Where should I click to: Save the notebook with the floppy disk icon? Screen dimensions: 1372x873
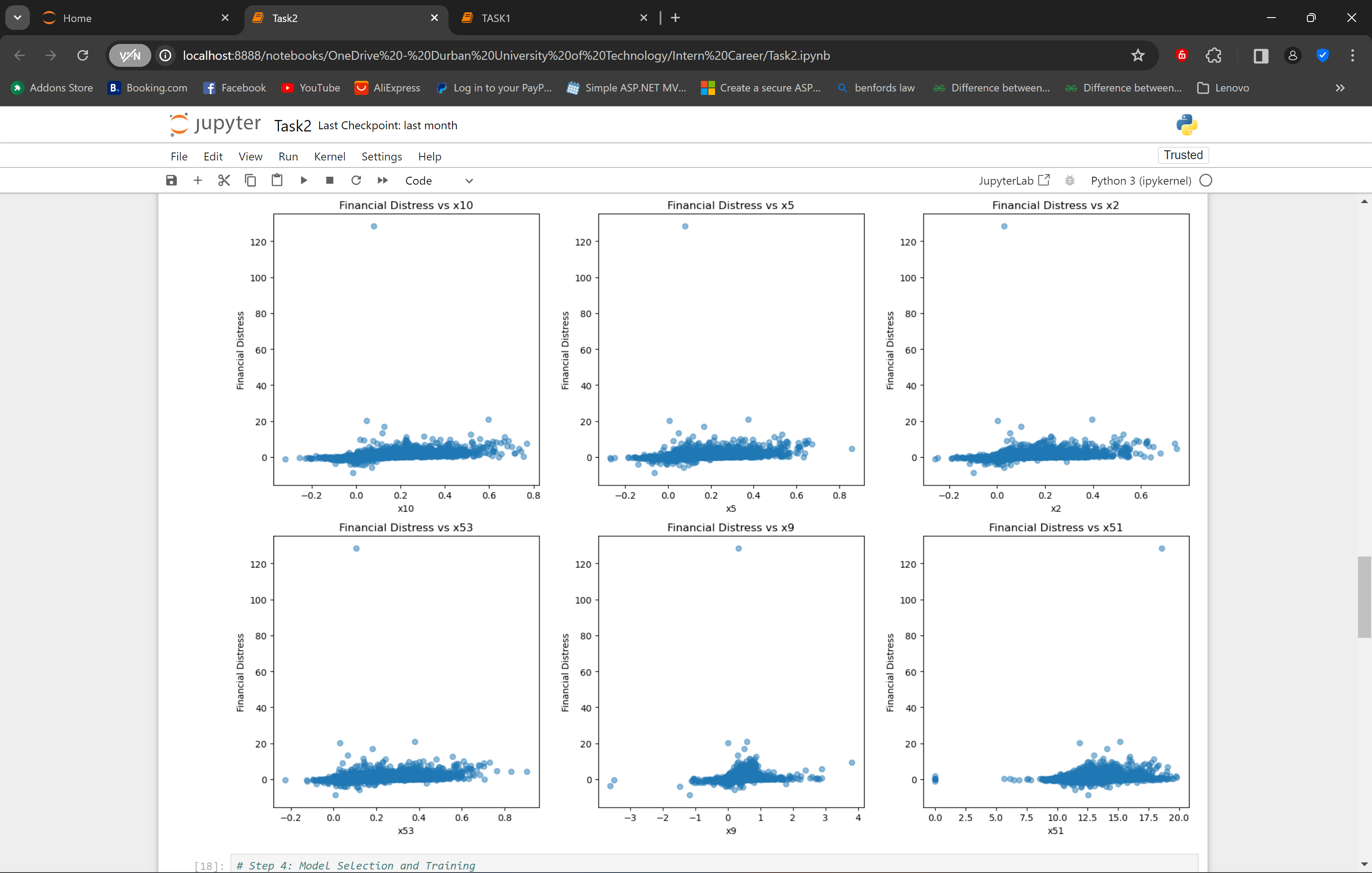[171, 181]
